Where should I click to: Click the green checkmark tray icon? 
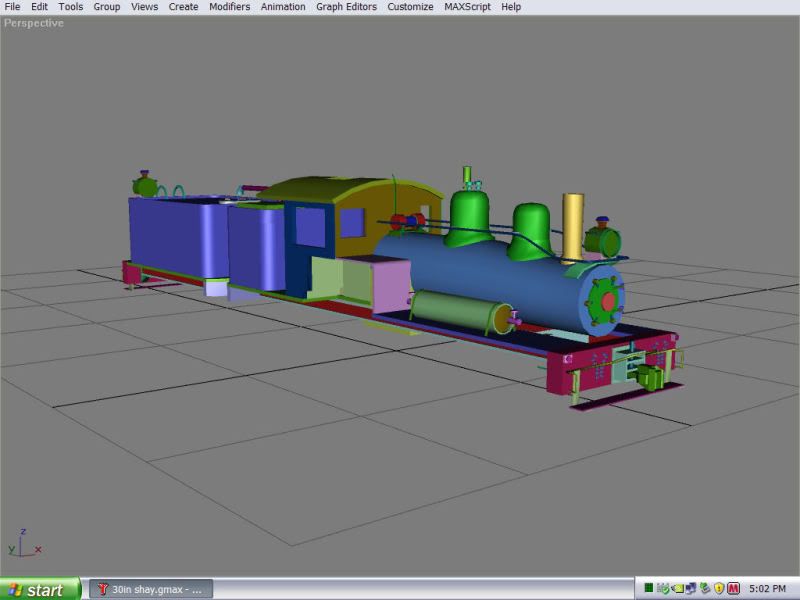click(663, 589)
